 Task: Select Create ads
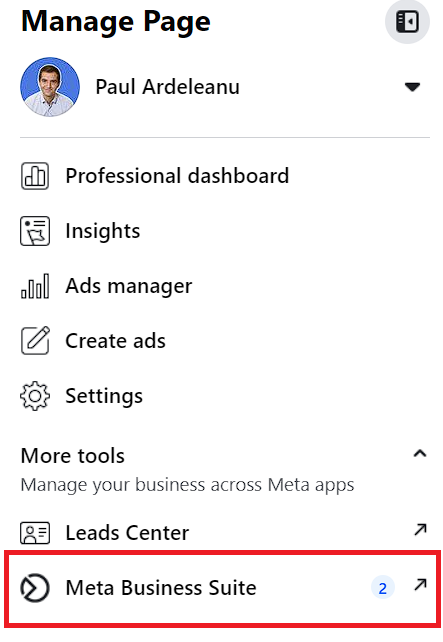click(115, 341)
